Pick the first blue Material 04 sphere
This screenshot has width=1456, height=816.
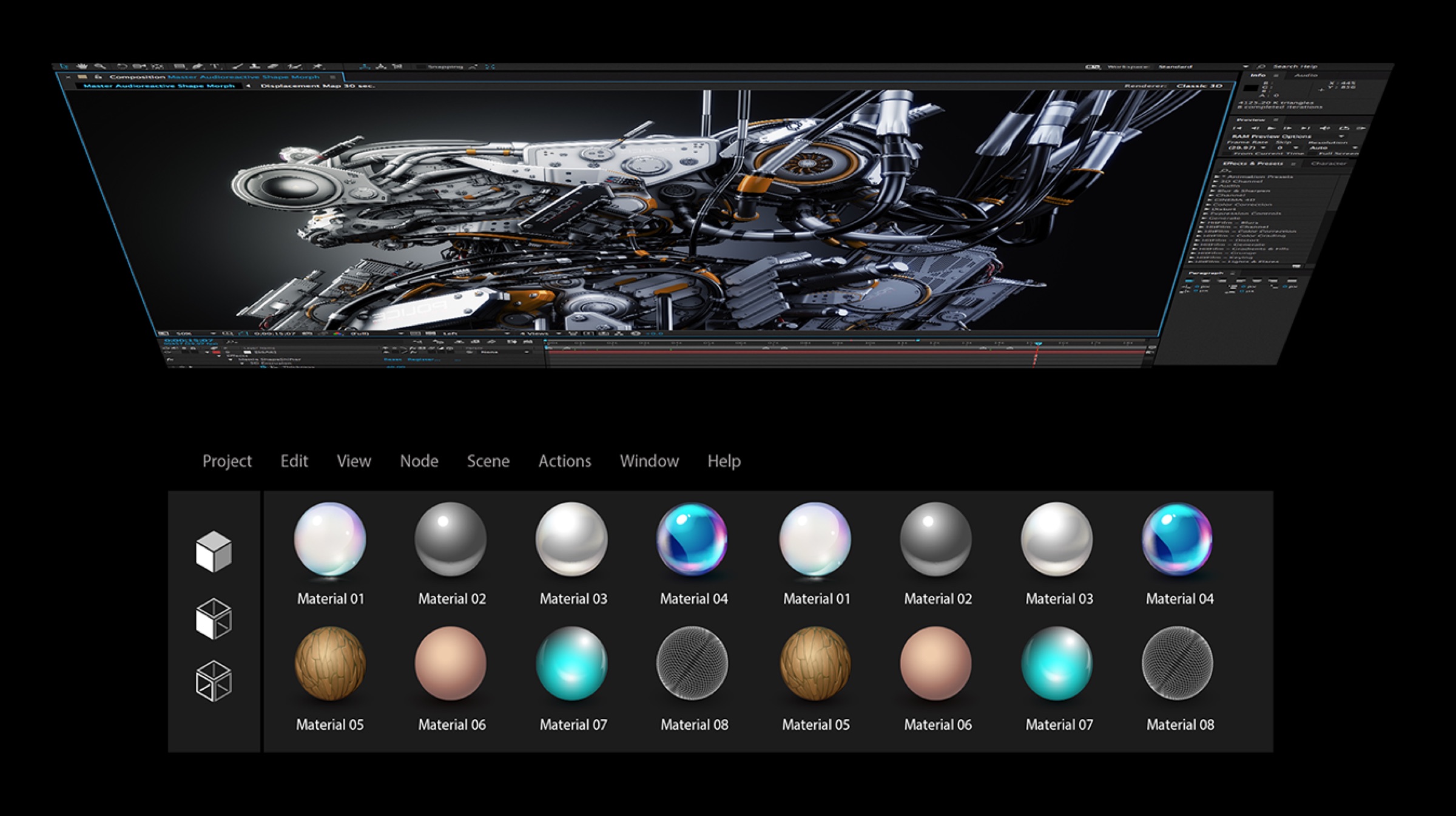click(x=692, y=539)
